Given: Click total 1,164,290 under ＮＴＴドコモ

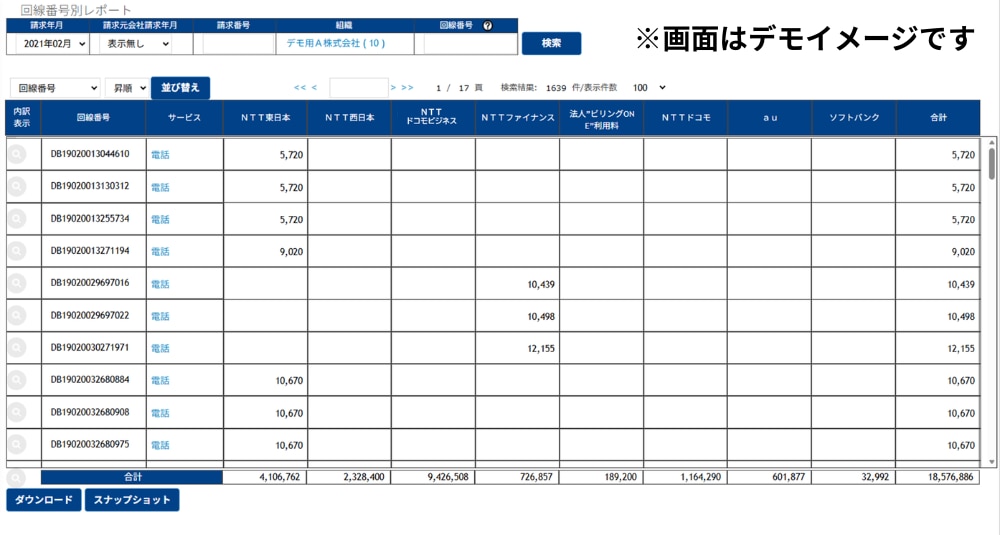Looking at the screenshot, I should coord(685,477).
